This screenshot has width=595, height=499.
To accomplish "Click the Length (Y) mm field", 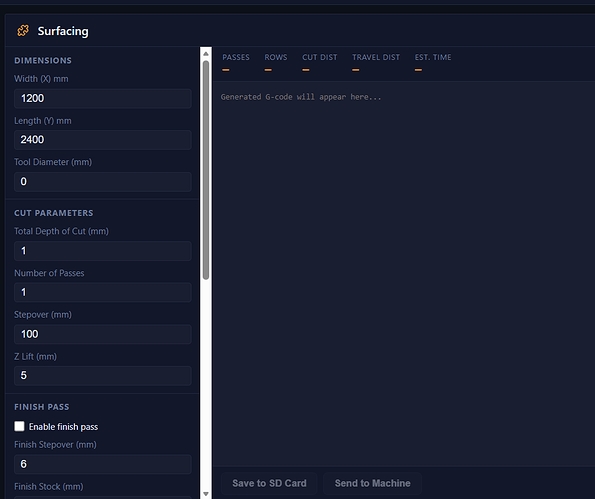I will point(103,140).
